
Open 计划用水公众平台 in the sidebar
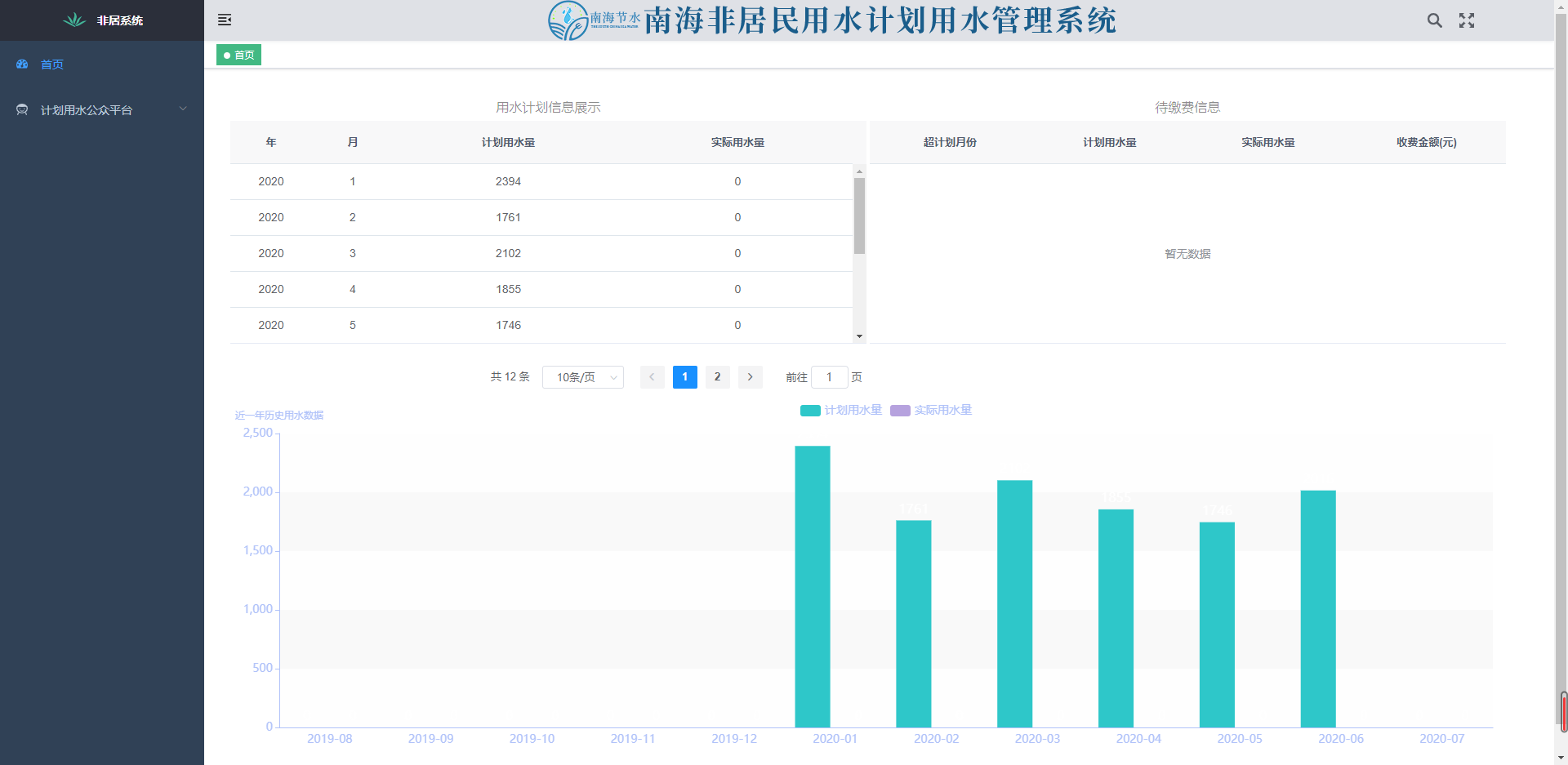tap(102, 109)
